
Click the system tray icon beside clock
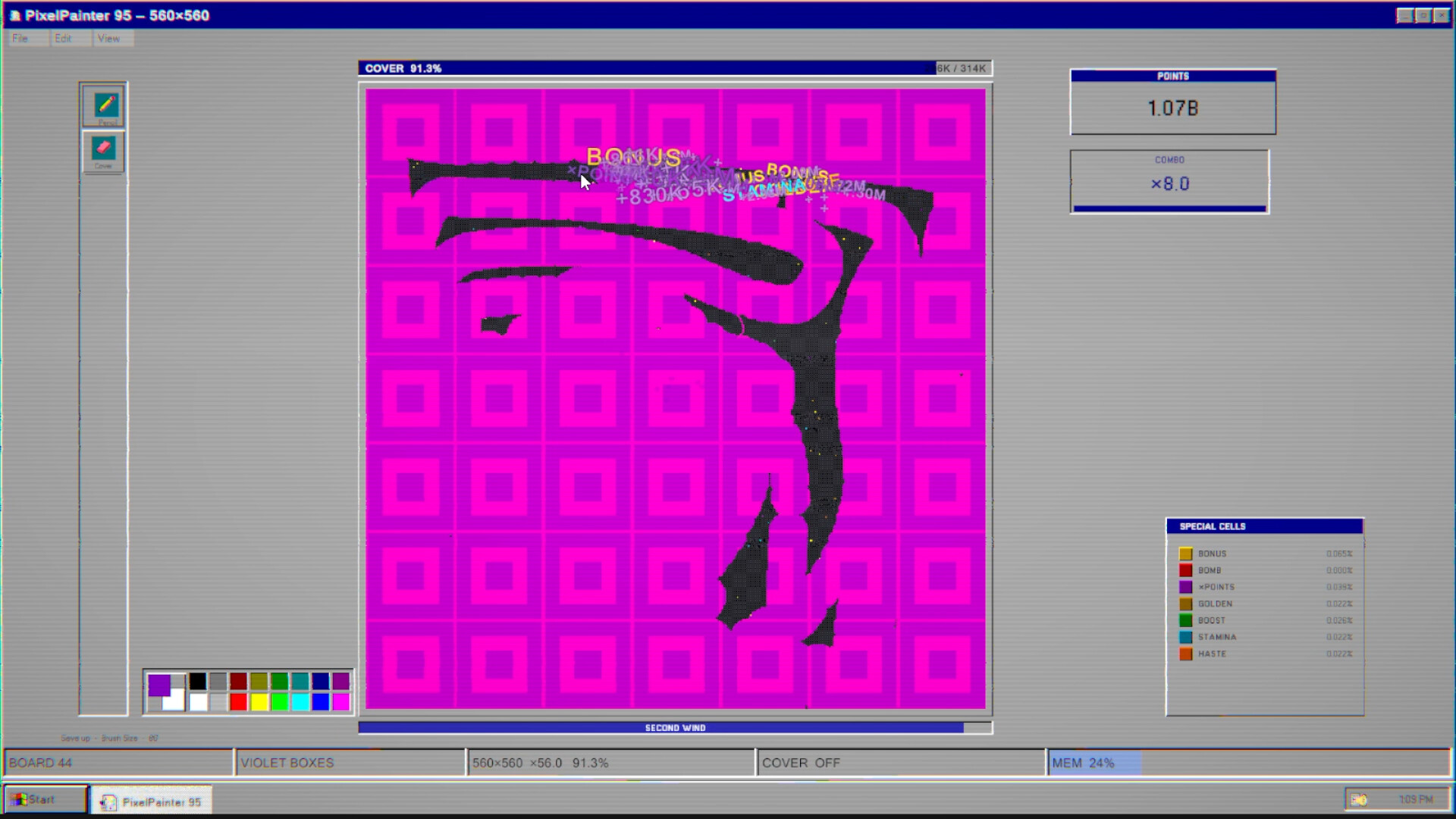(x=1359, y=799)
